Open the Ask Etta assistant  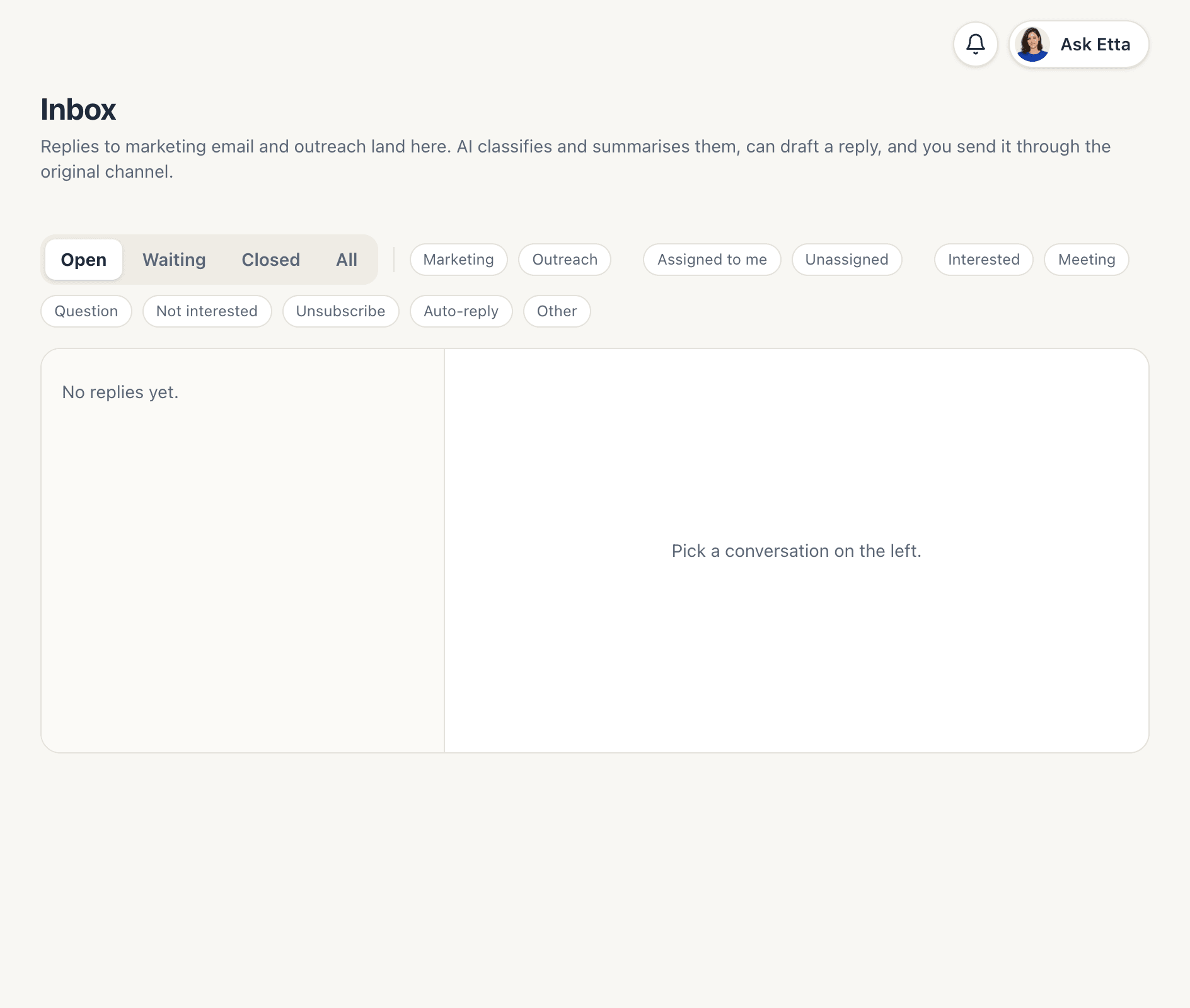1078,44
